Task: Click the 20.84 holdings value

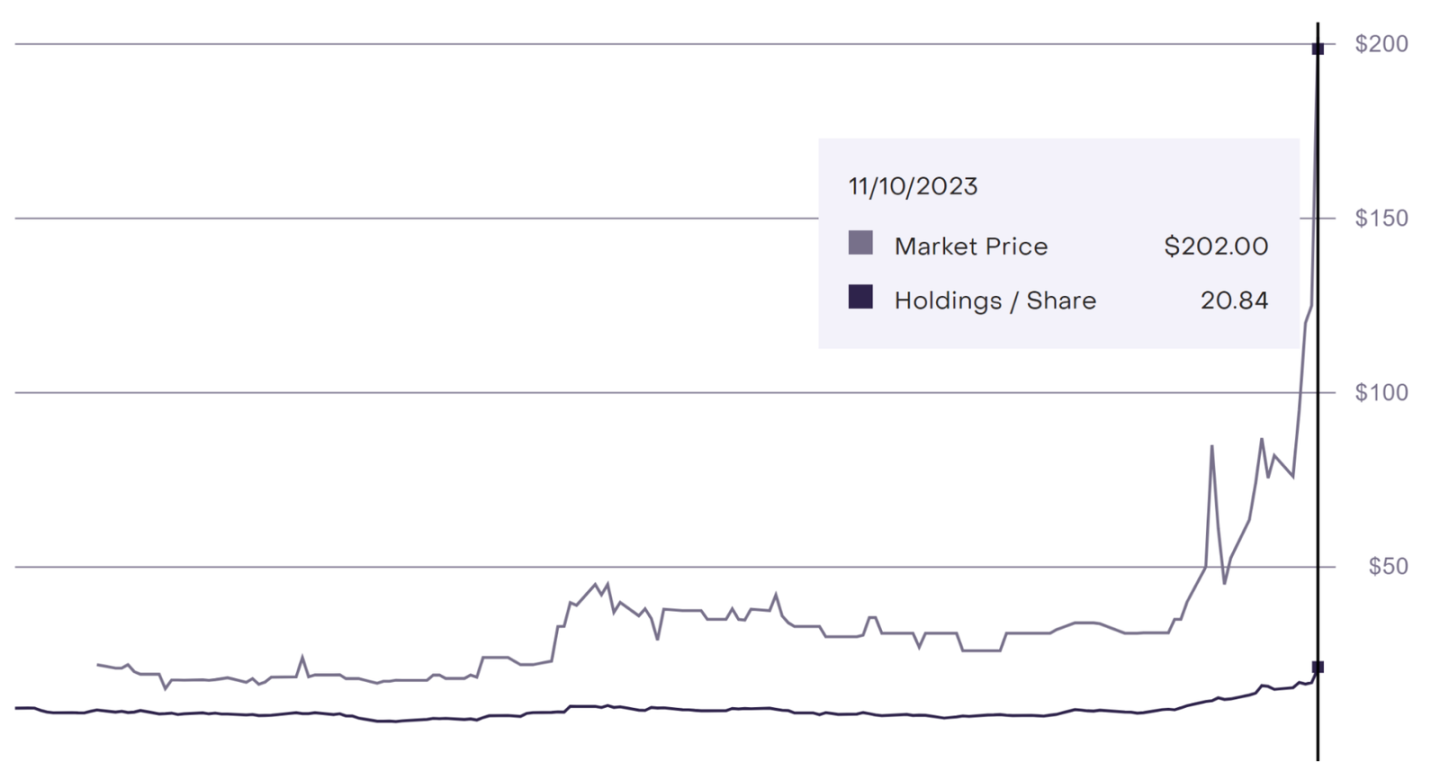Action: [1234, 300]
